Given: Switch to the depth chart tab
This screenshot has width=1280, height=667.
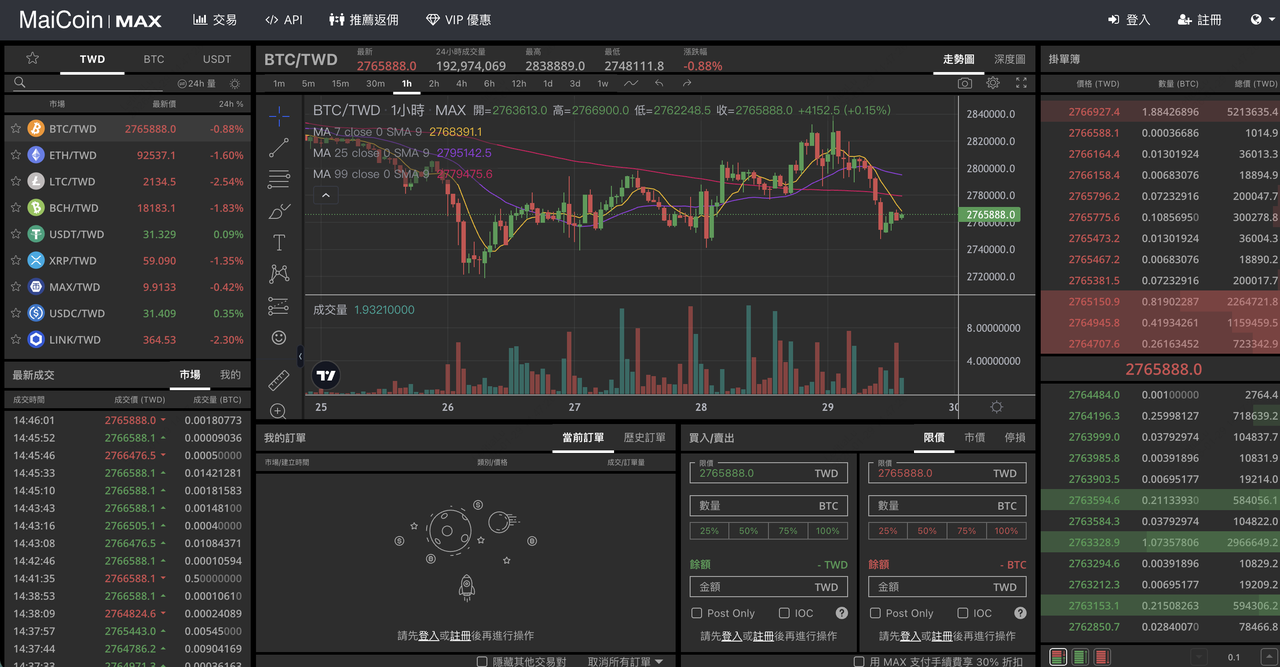Looking at the screenshot, I should 1010,59.
